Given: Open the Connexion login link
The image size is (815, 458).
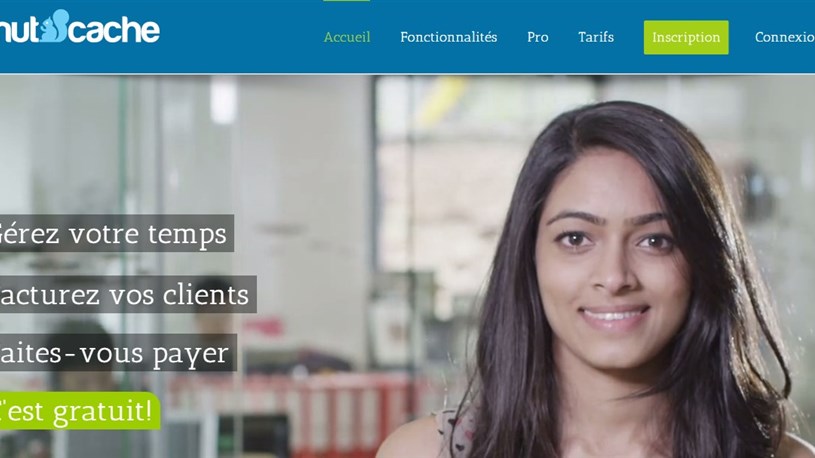Looking at the screenshot, I should pos(785,37).
